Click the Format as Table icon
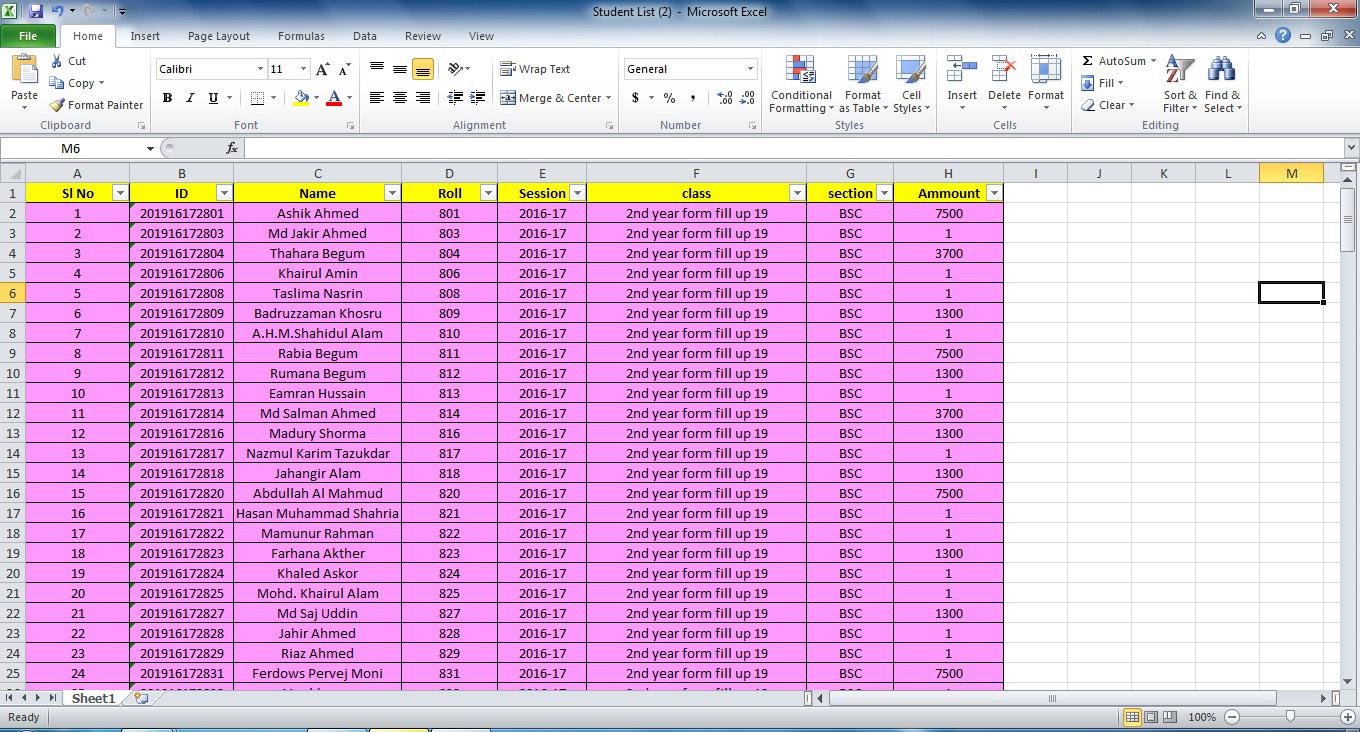 [x=862, y=84]
